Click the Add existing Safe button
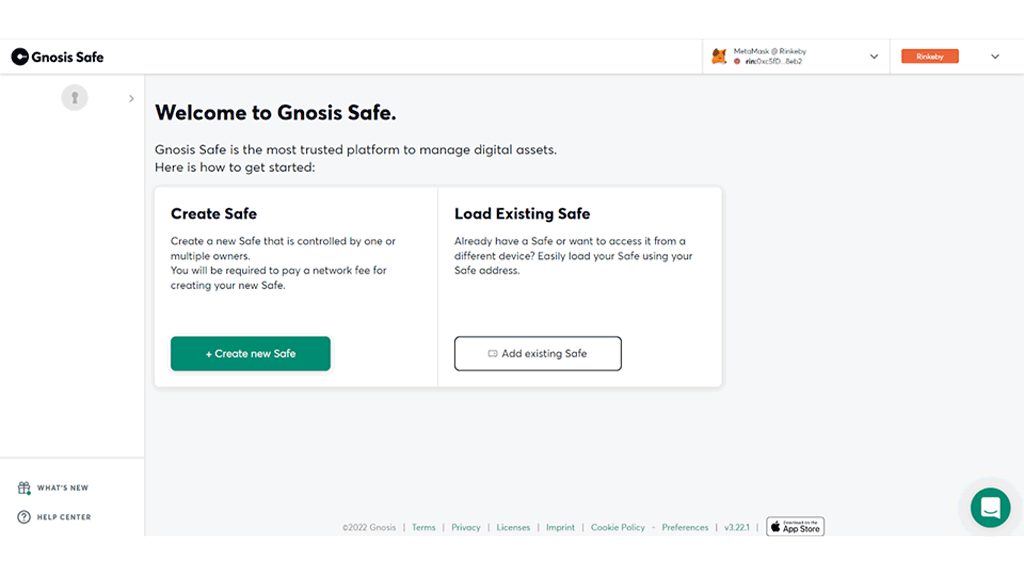The image size is (1024, 576). point(538,353)
